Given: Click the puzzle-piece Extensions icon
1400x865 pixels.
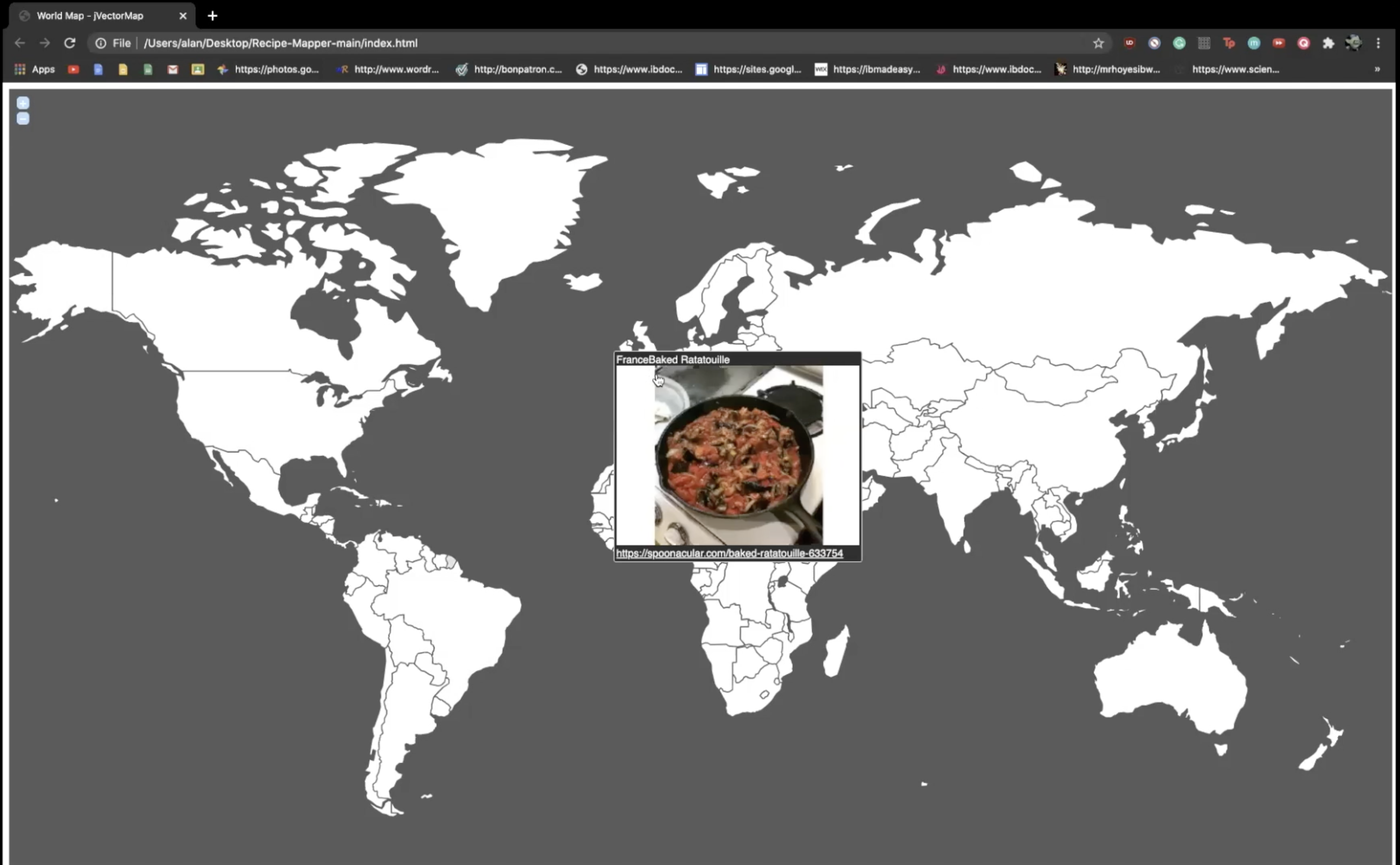Looking at the screenshot, I should [1328, 43].
